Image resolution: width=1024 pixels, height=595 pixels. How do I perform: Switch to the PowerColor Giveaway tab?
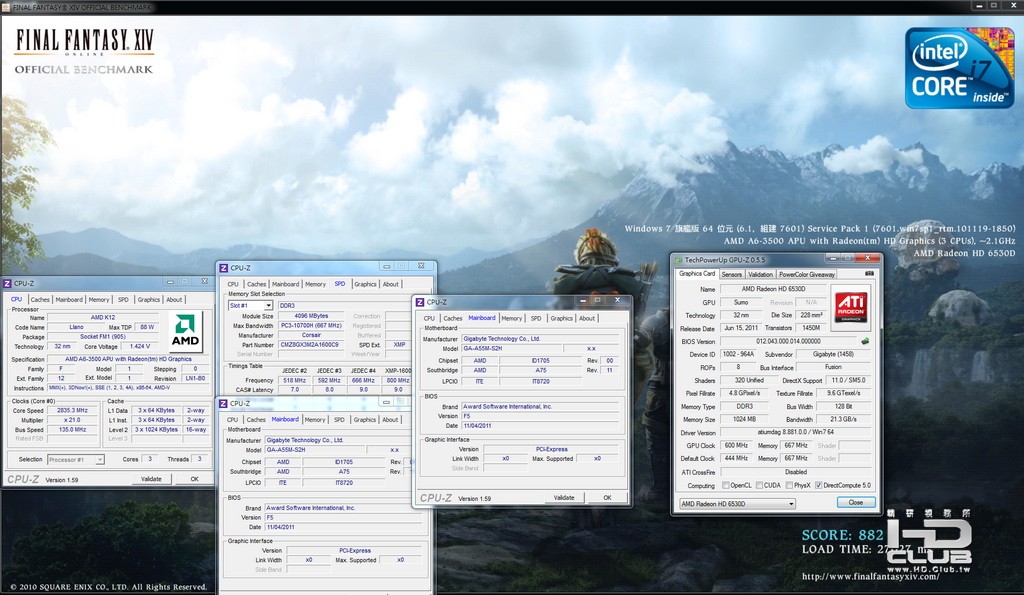[807, 274]
